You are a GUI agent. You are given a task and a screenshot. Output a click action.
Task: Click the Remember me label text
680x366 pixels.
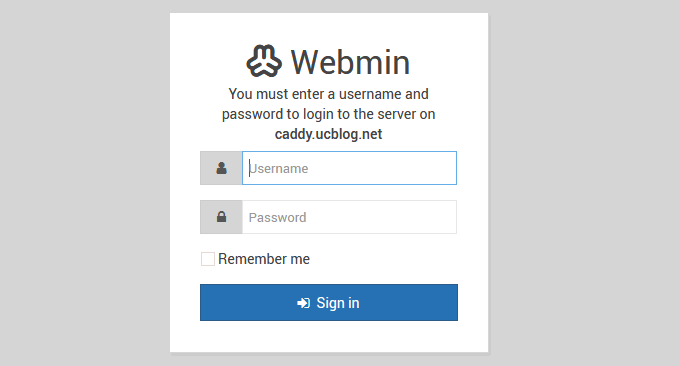(x=264, y=259)
